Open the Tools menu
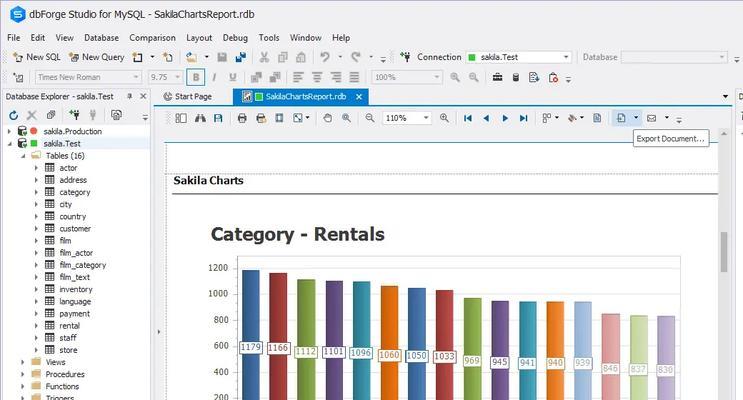Viewport: 743px width, 400px height. (269, 37)
